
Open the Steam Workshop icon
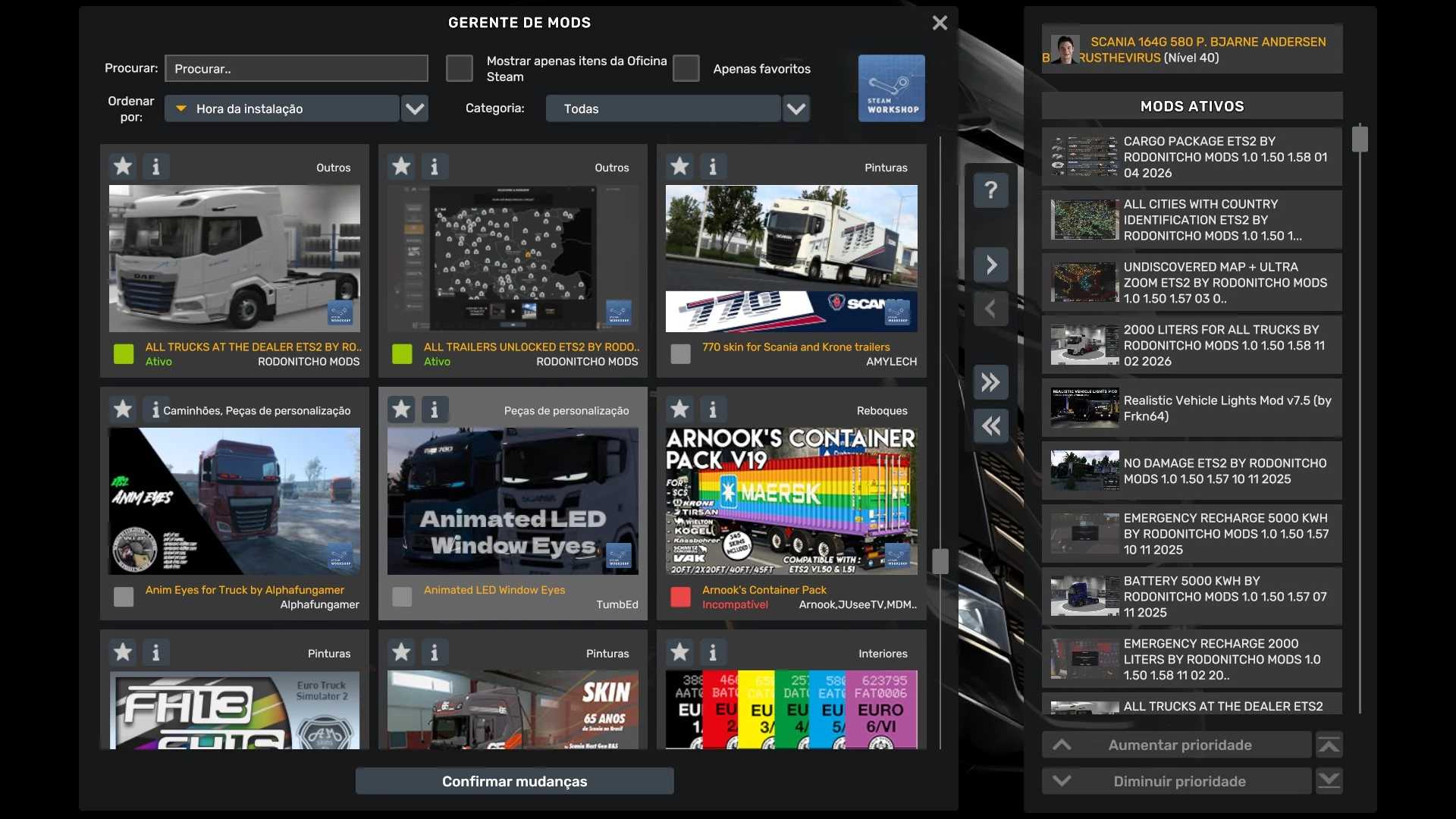point(891,88)
